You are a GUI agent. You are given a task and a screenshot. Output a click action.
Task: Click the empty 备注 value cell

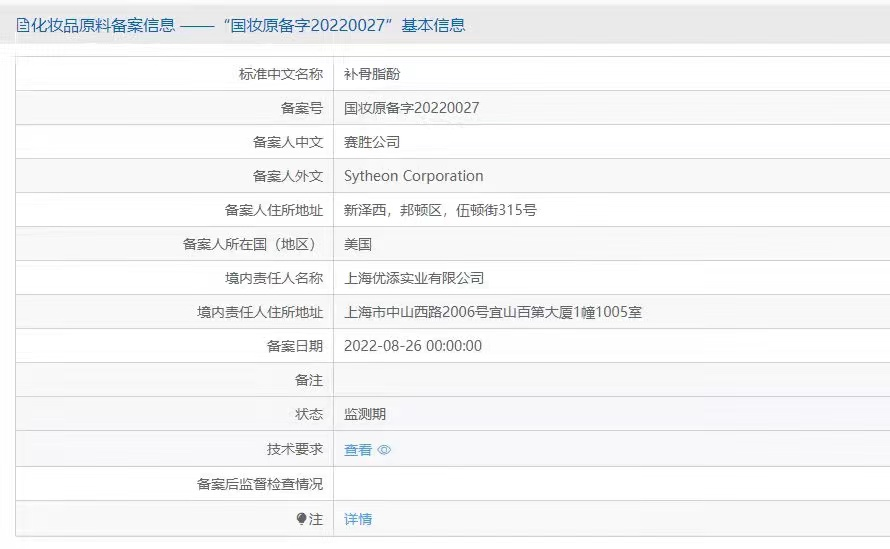click(x=610, y=380)
